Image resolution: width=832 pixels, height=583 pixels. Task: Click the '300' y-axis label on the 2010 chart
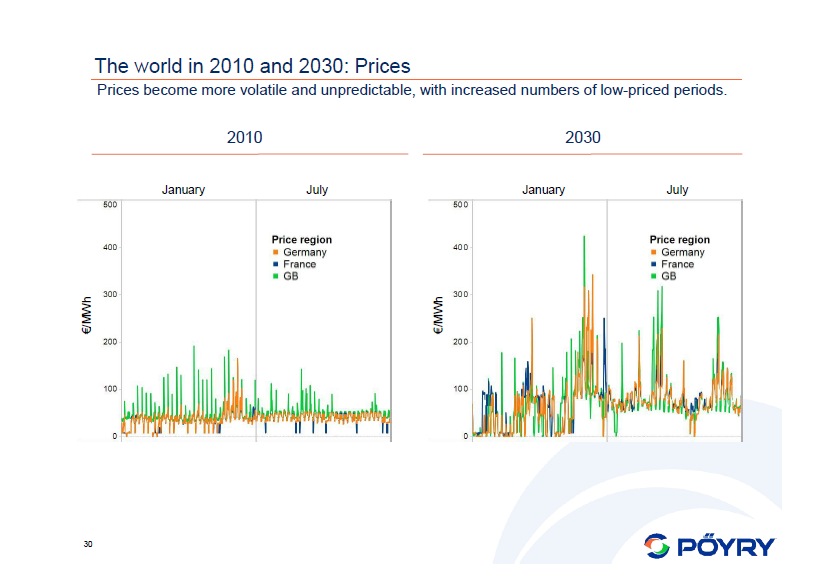tap(110, 294)
